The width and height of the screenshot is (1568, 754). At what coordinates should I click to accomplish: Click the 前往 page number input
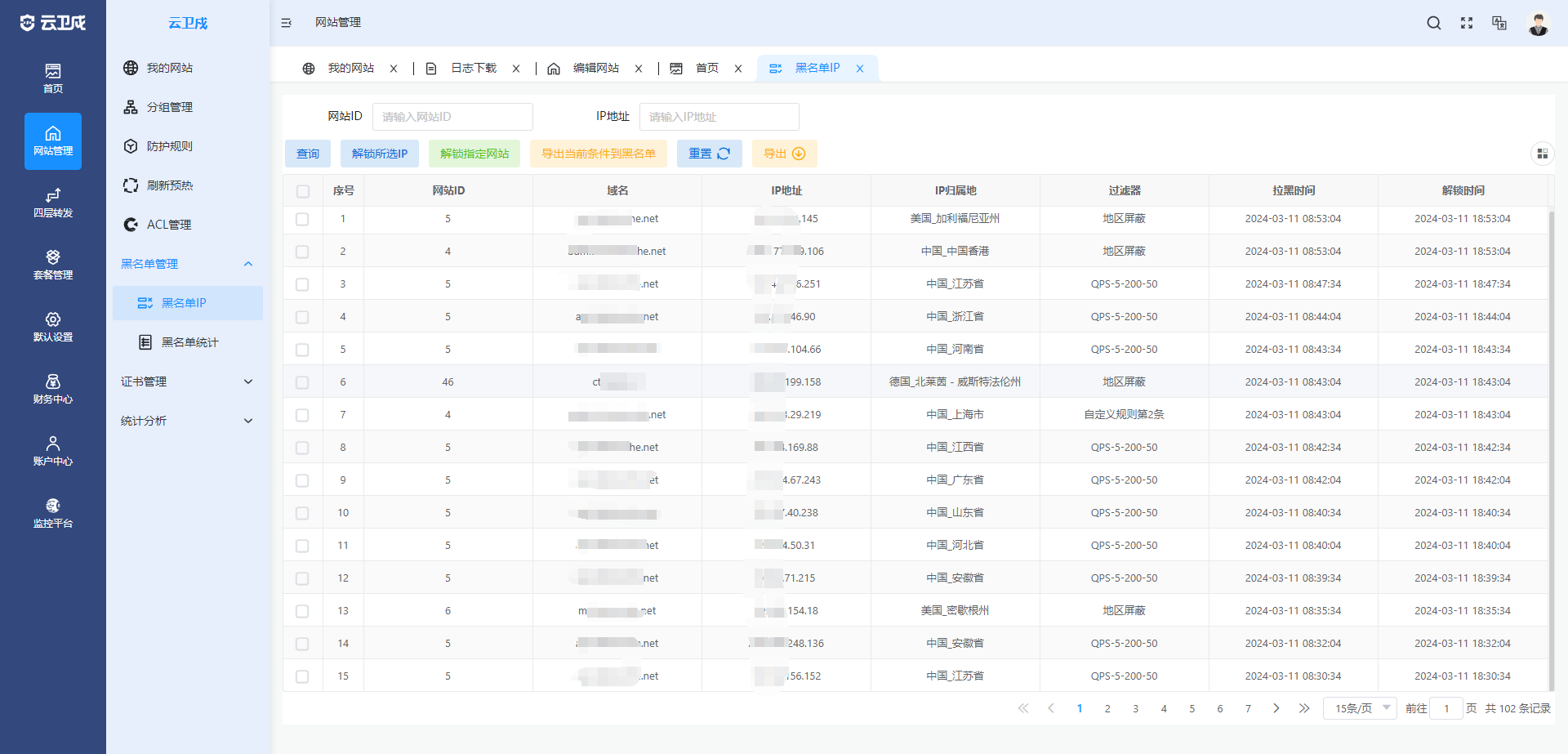(x=1446, y=708)
